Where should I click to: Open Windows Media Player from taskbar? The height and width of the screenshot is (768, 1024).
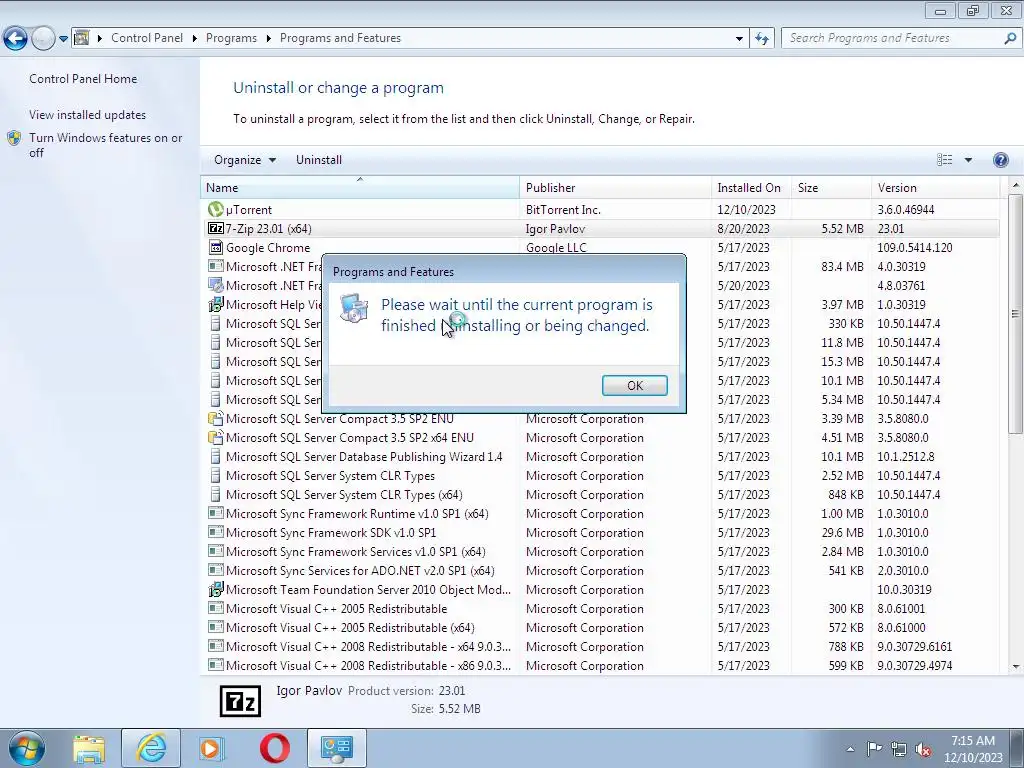pyautogui.click(x=211, y=748)
